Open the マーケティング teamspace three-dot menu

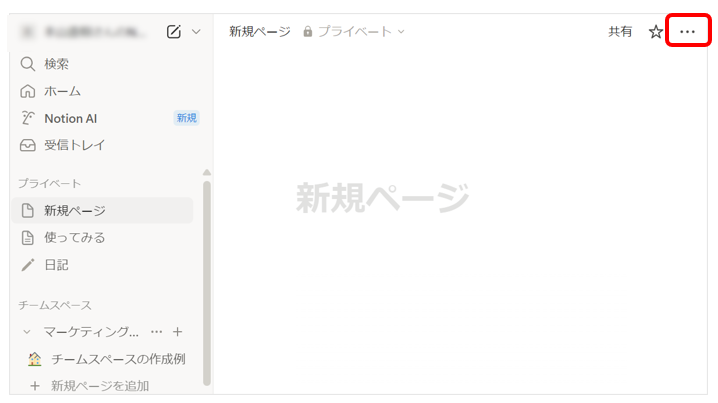(x=156, y=332)
